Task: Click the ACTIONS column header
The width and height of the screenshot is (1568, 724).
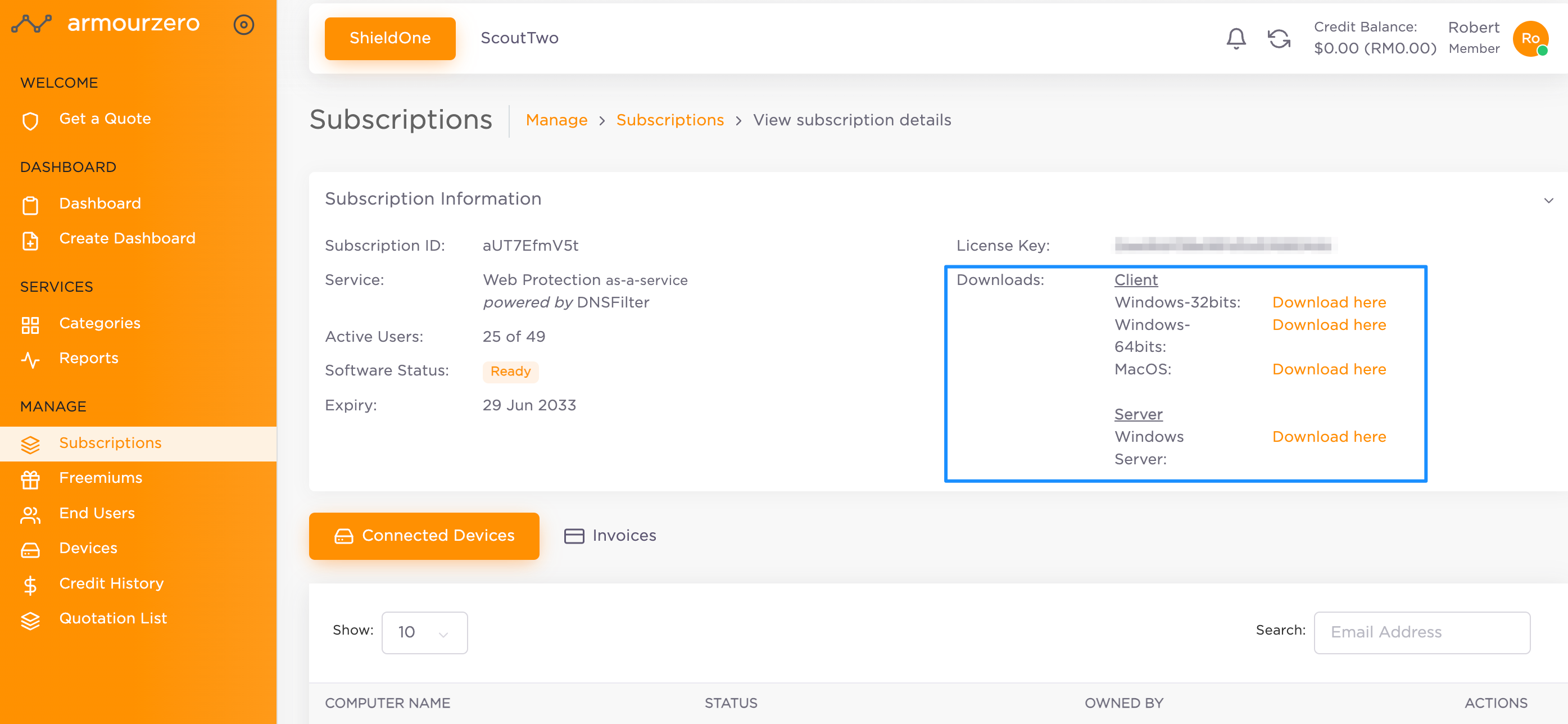Action: pyautogui.click(x=1495, y=703)
